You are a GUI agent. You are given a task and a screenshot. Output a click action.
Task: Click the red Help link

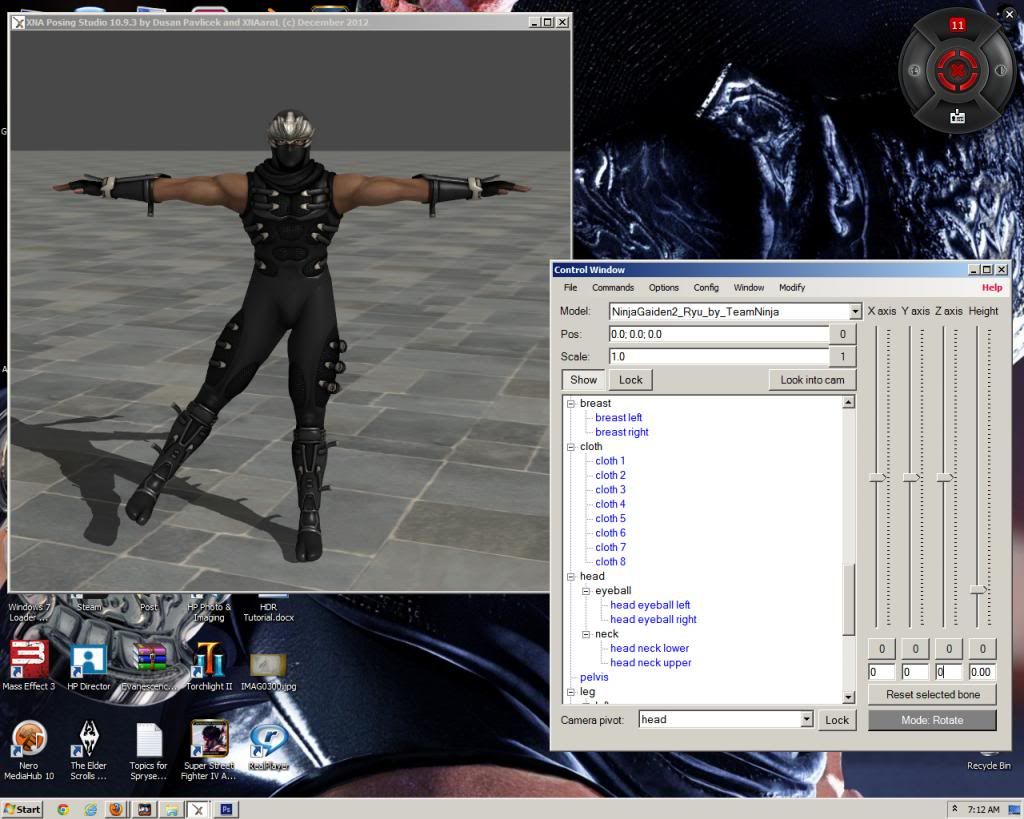991,287
